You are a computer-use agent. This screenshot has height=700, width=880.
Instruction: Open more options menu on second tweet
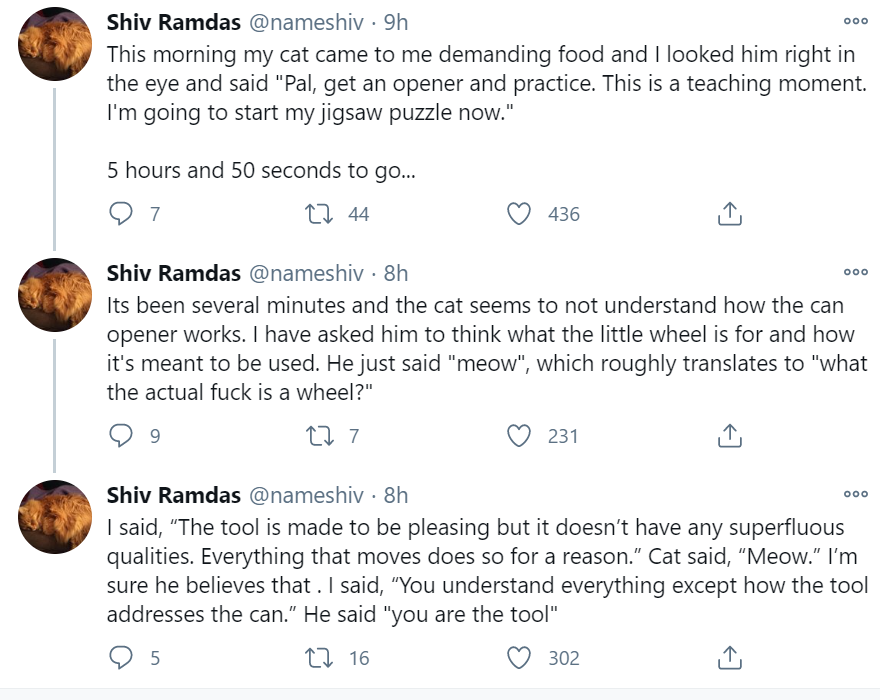click(855, 271)
